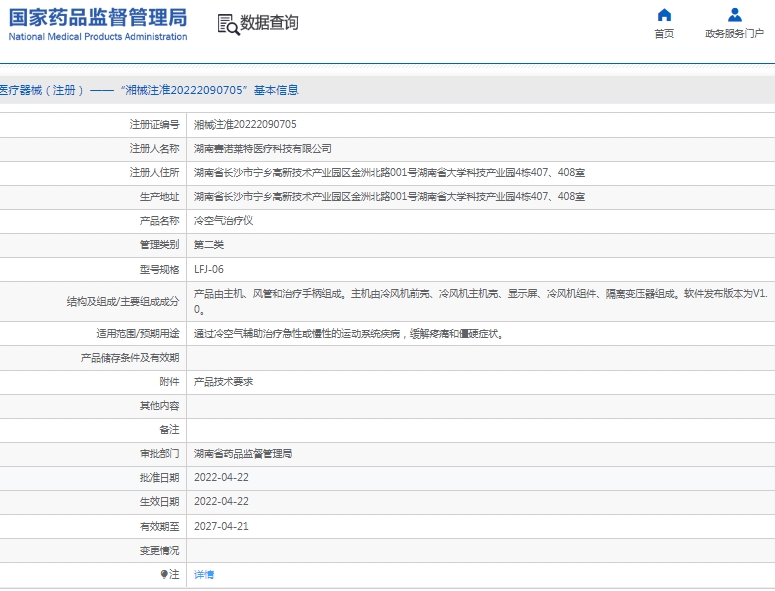Click the 注册人名称 row label
This screenshot has width=775, height=591.
(x=154, y=149)
